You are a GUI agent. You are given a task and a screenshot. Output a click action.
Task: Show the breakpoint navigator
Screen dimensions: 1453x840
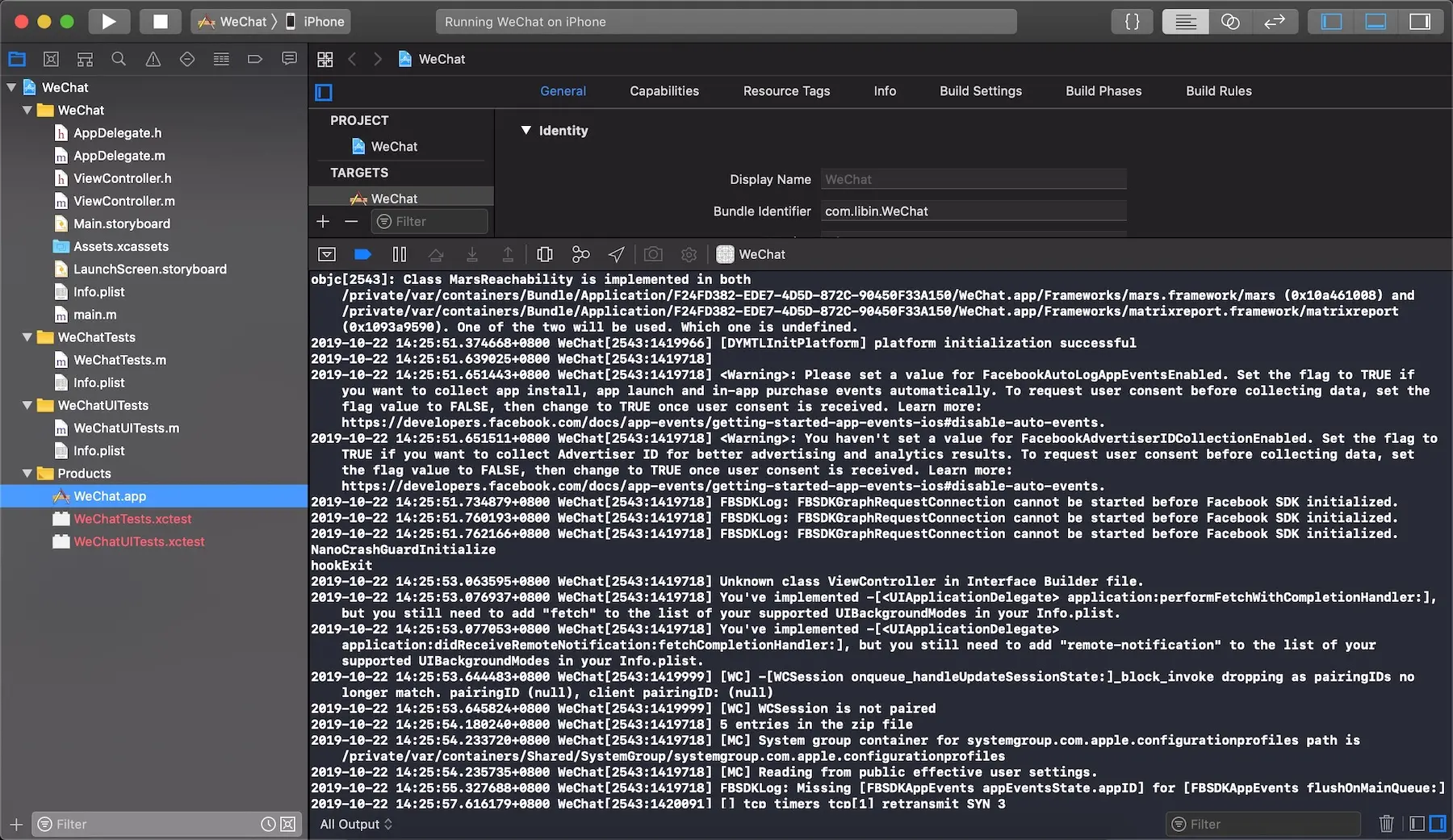(x=255, y=59)
